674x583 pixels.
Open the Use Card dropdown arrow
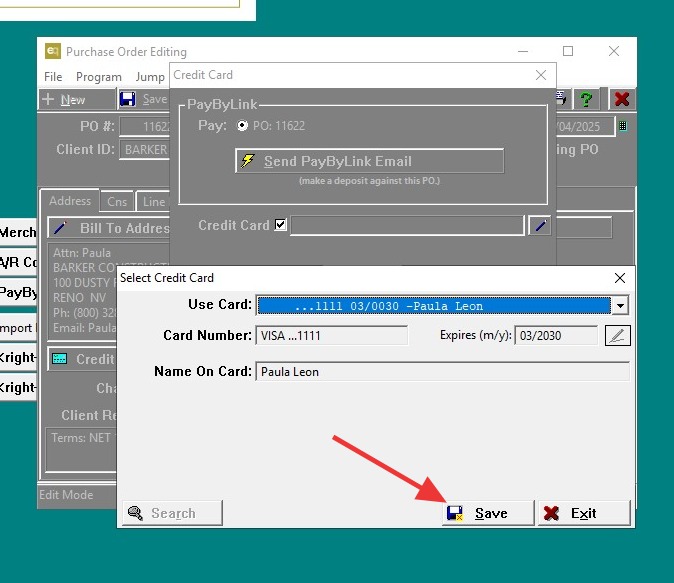pyautogui.click(x=620, y=306)
